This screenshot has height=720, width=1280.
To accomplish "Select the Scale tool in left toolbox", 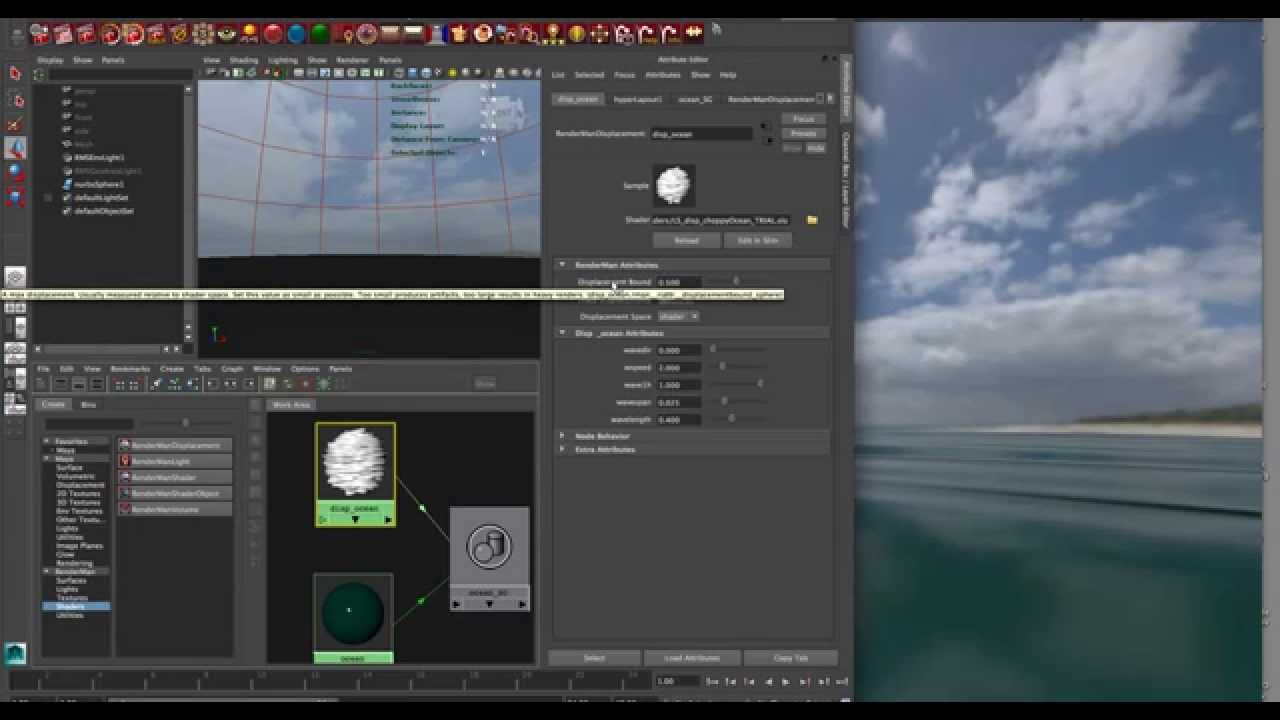I will [15, 196].
